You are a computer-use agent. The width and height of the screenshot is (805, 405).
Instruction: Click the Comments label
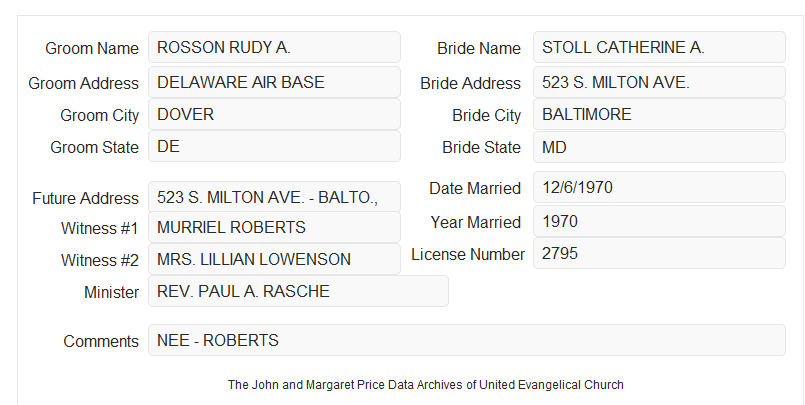point(101,341)
